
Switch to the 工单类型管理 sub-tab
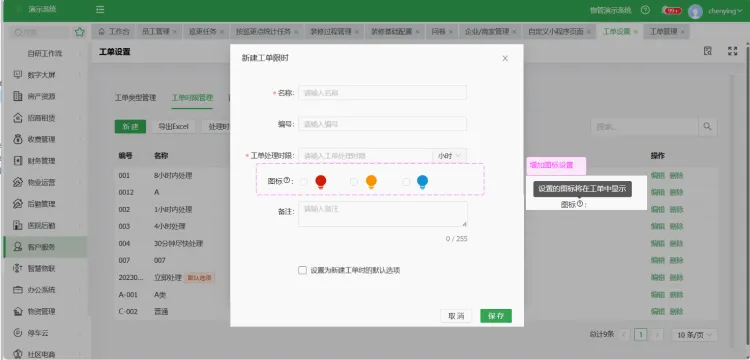click(135, 98)
